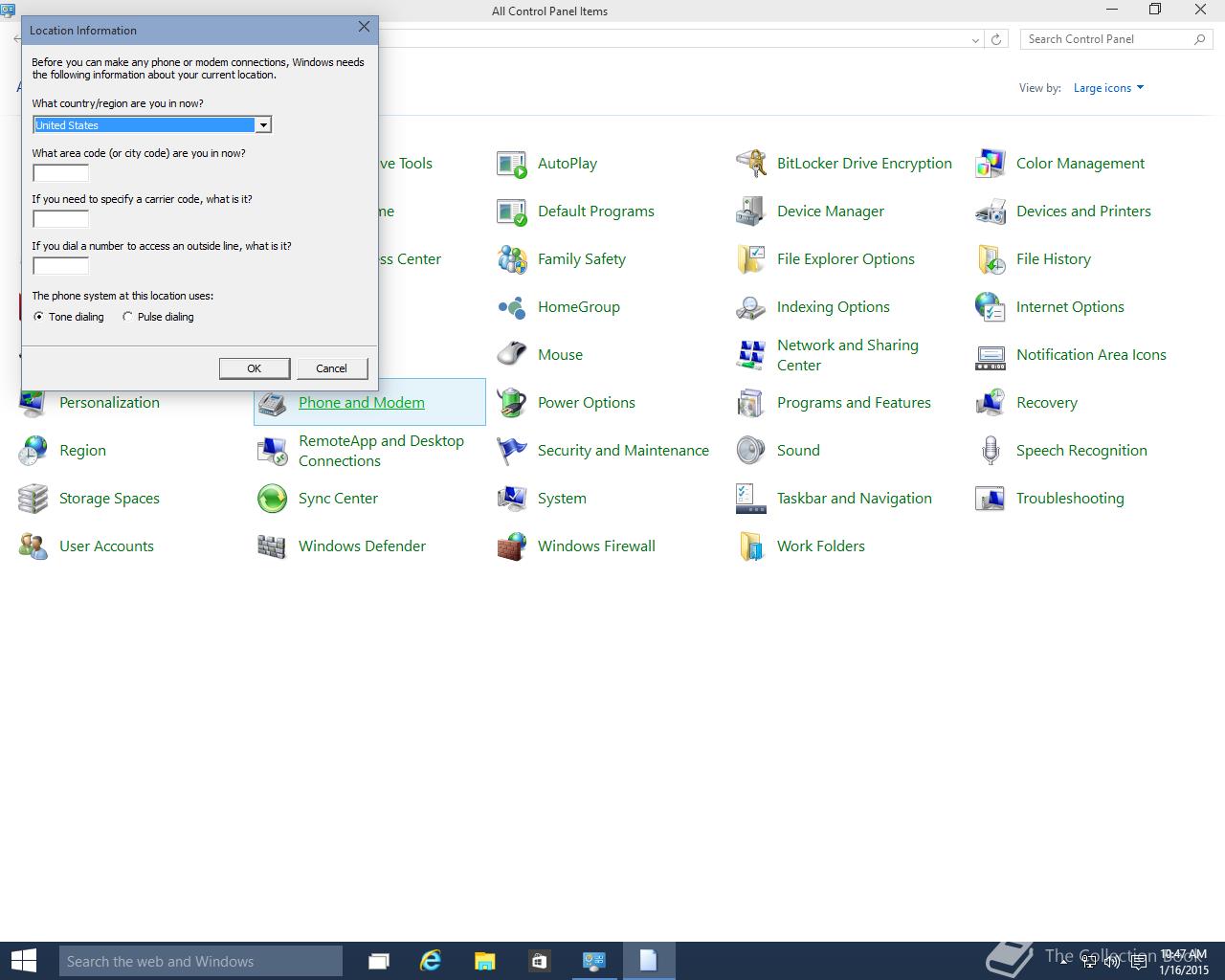Open Internet Explorer from the taskbar

(431, 961)
